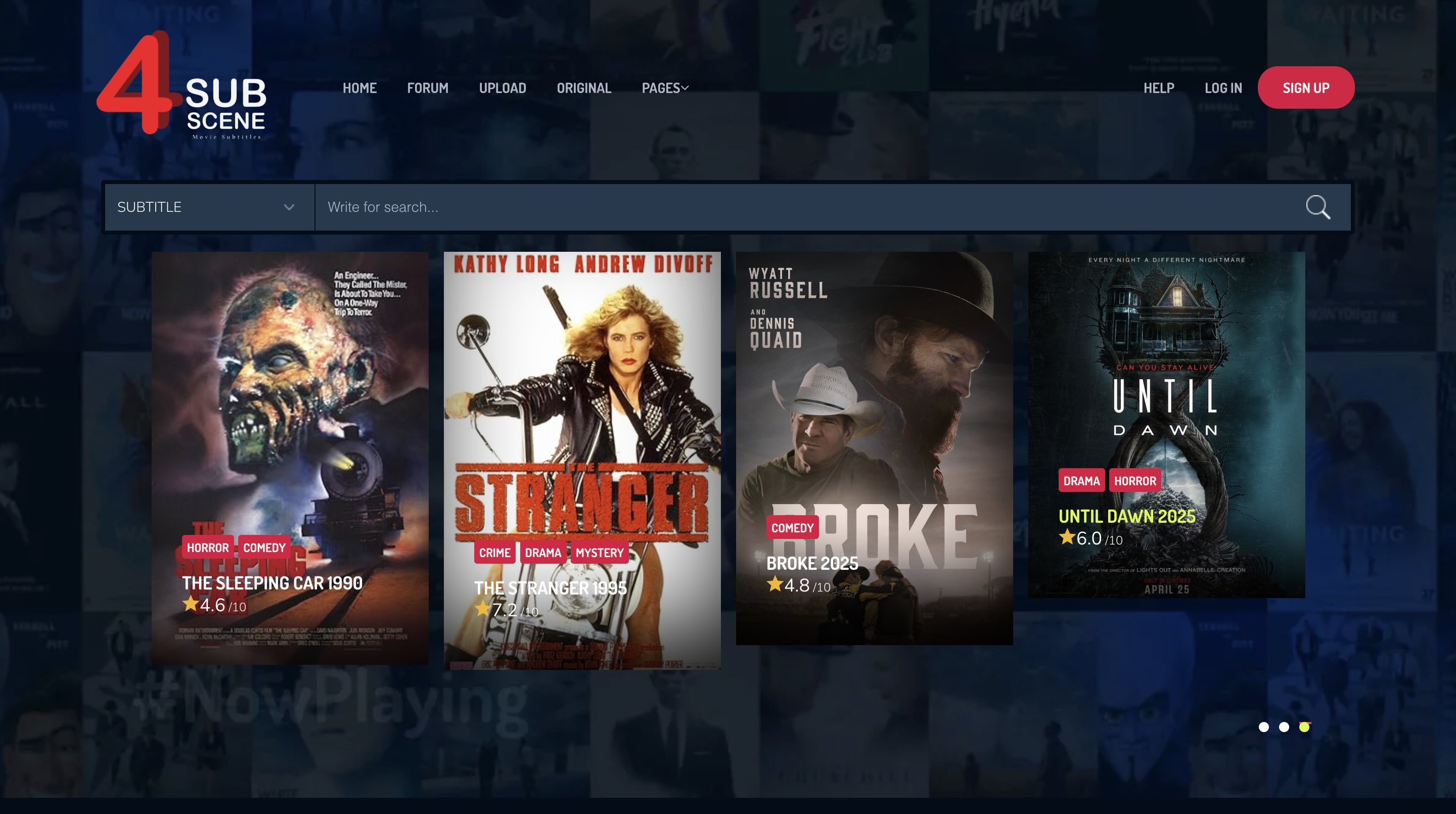1456x814 pixels.
Task: Select the Original menu item
Action: (x=584, y=88)
